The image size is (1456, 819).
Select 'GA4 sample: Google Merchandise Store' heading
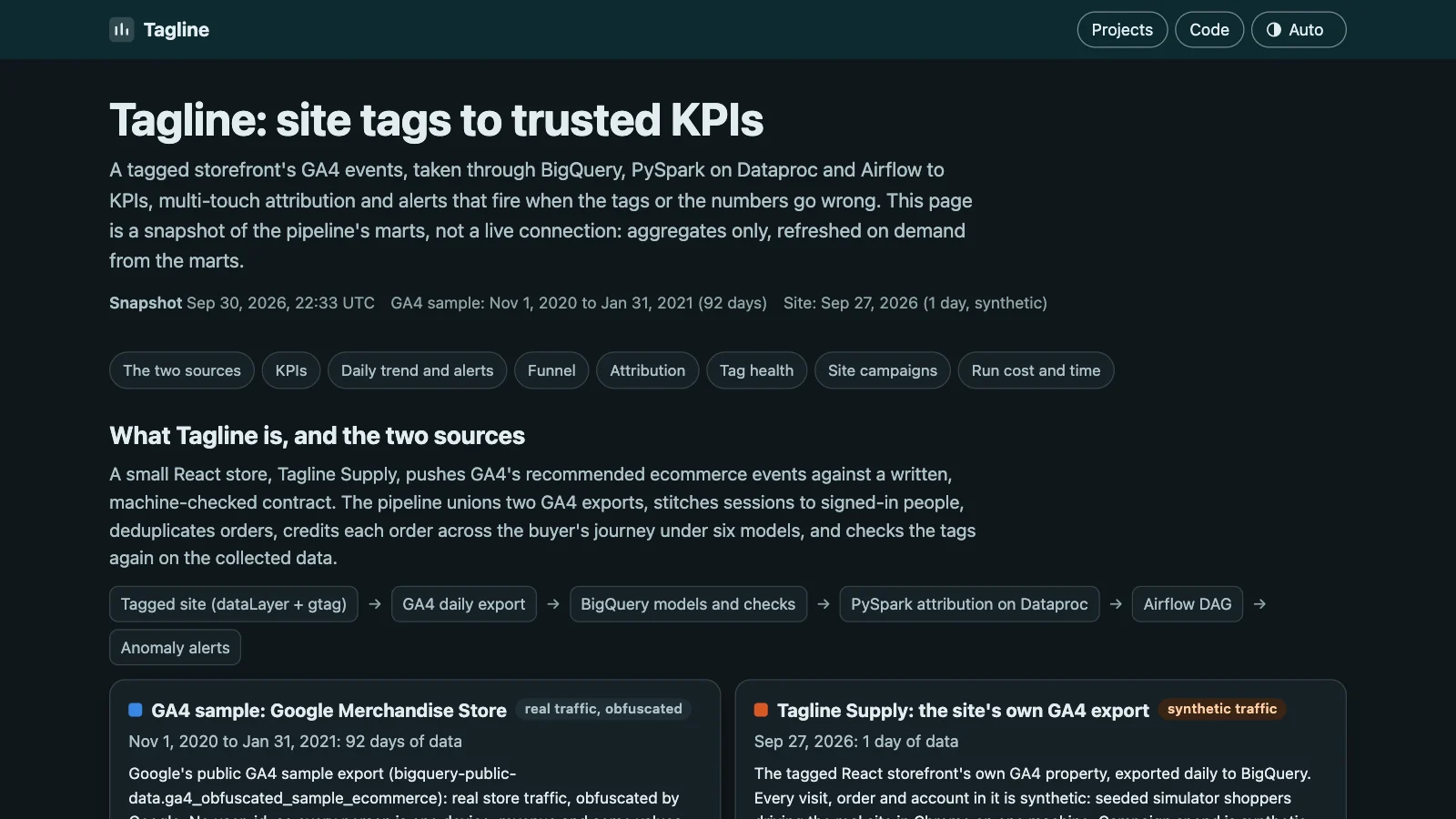[329, 711]
